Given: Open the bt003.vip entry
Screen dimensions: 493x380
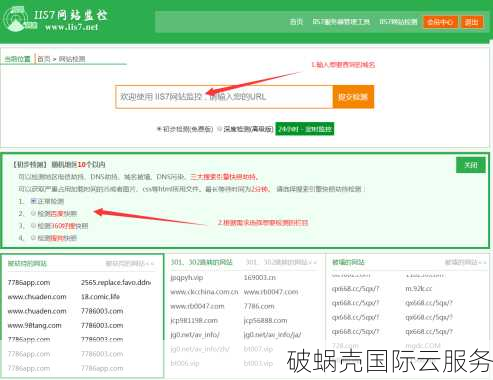Looking at the screenshot, I should pos(258,363).
